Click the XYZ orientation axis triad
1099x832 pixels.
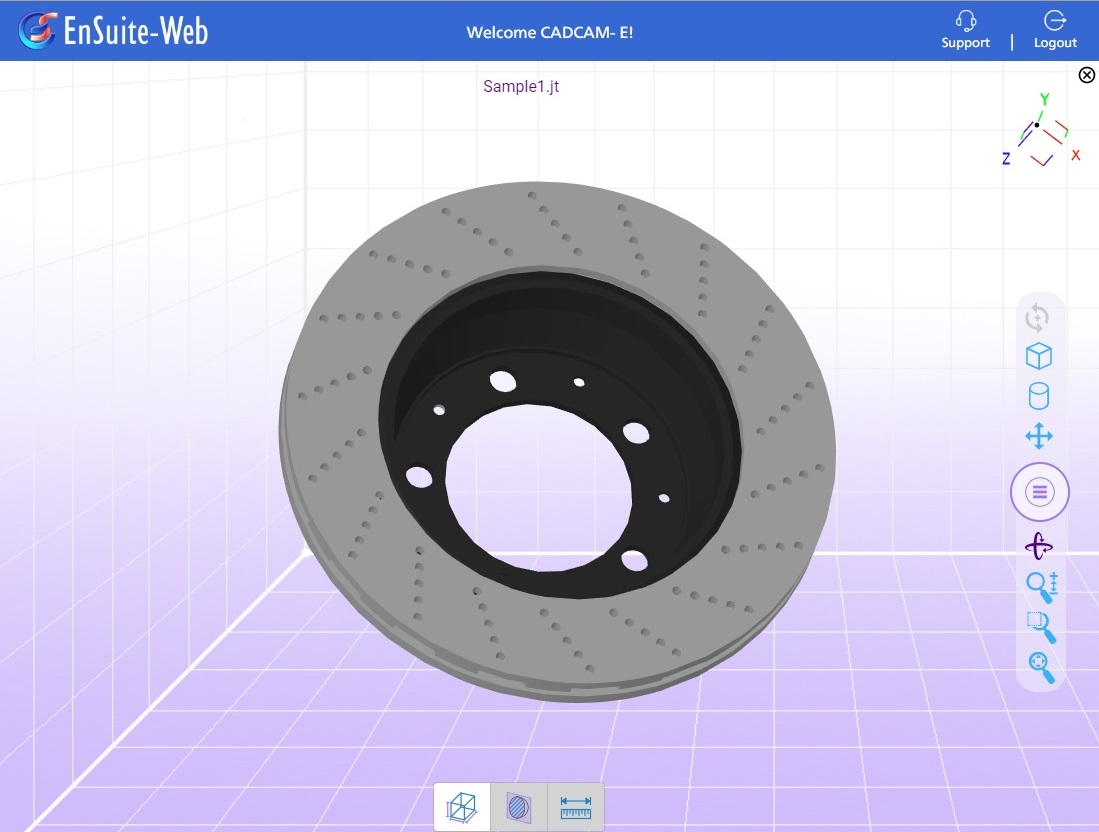click(x=1042, y=131)
